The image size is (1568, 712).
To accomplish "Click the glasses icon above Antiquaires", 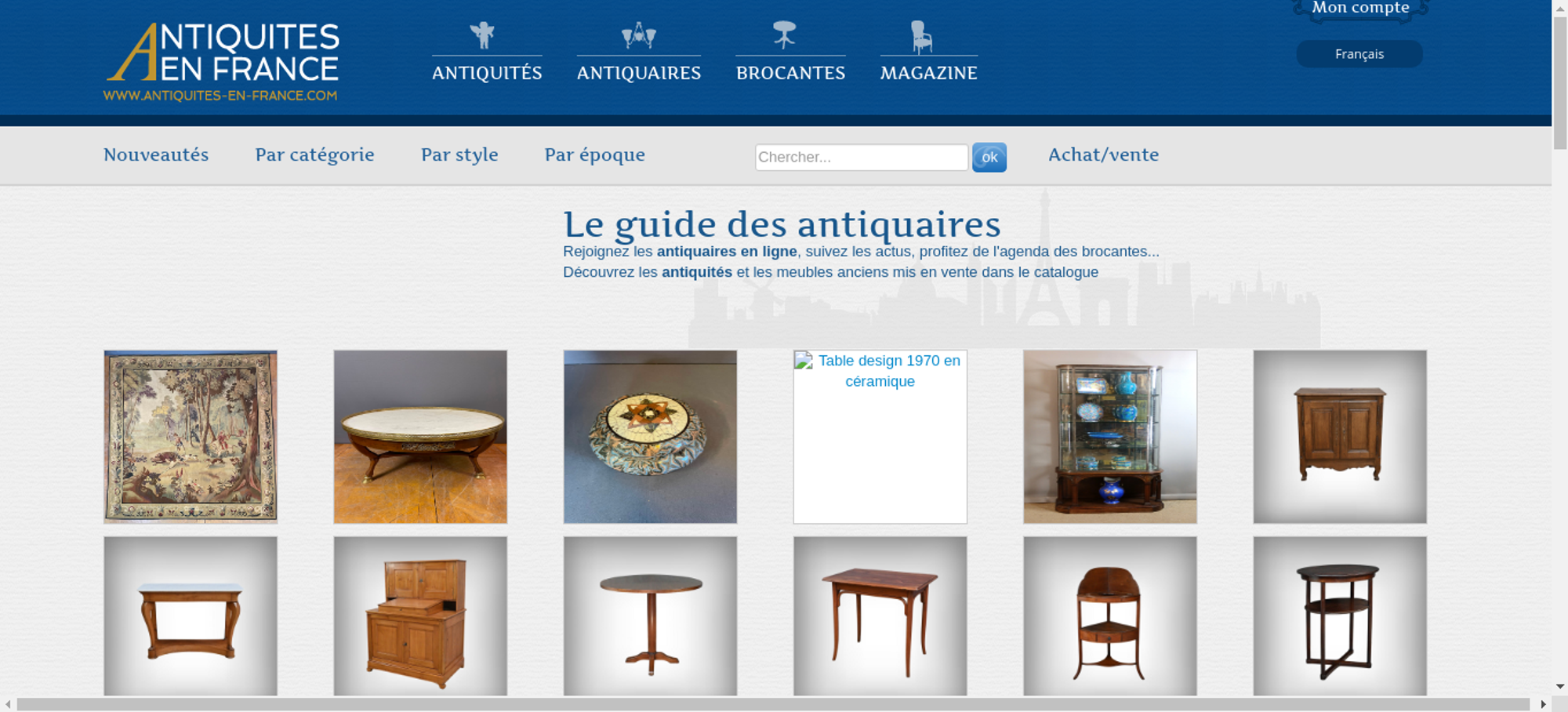I will [x=638, y=35].
